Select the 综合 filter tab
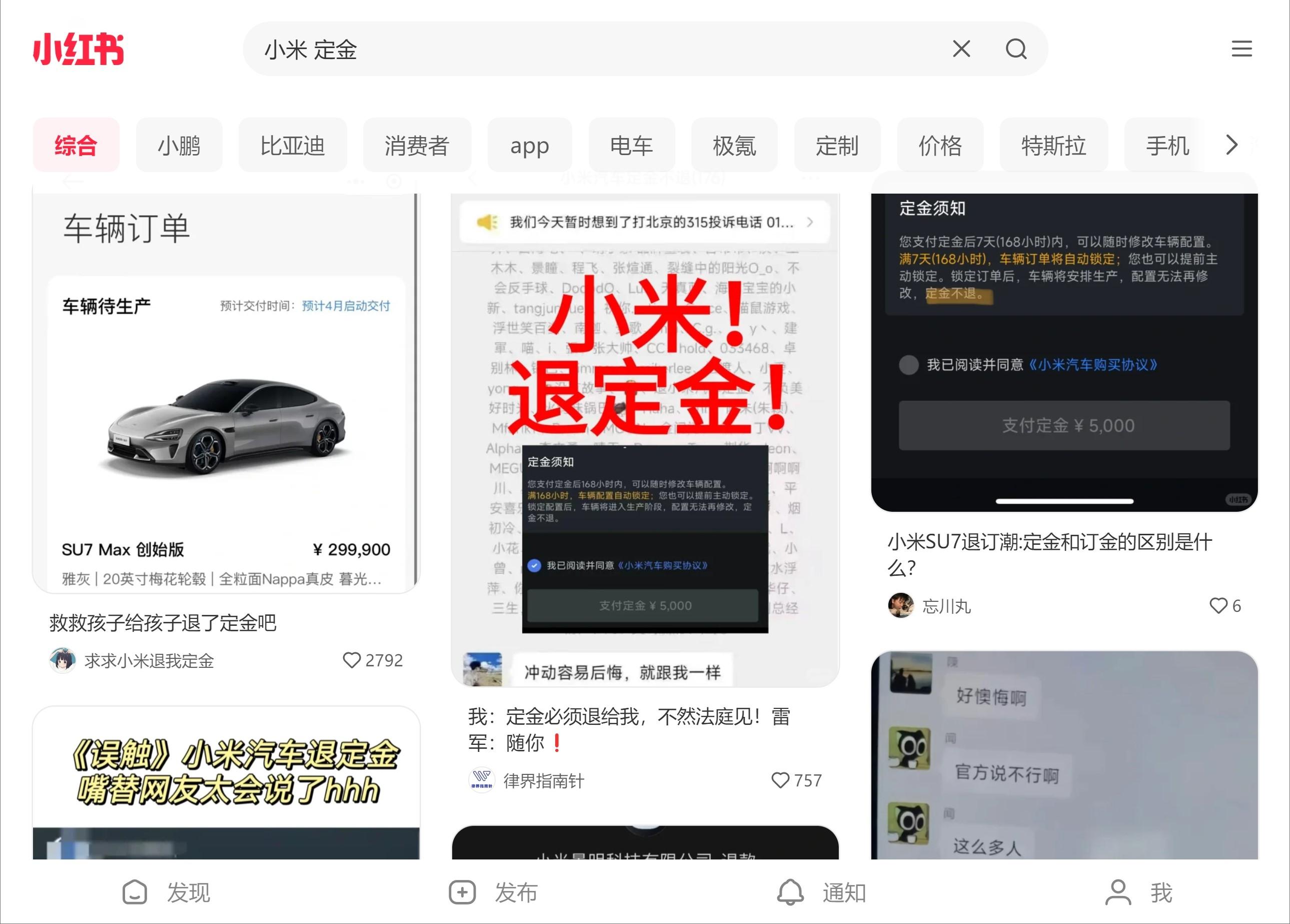Image resolution: width=1290 pixels, height=924 pixels. (76, 145)
